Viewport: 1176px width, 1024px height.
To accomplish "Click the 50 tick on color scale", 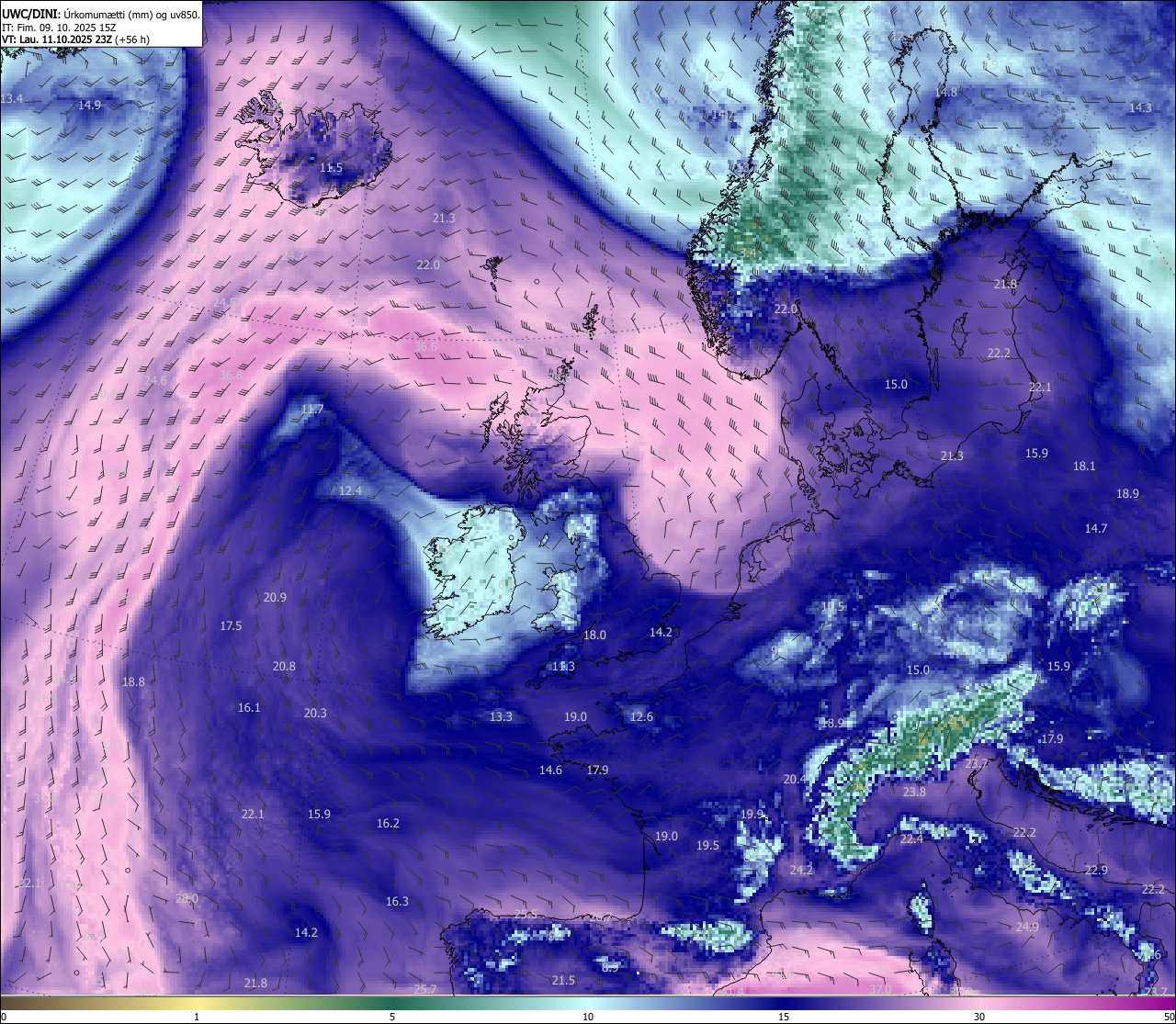I will click(x=1169, y=1016).
